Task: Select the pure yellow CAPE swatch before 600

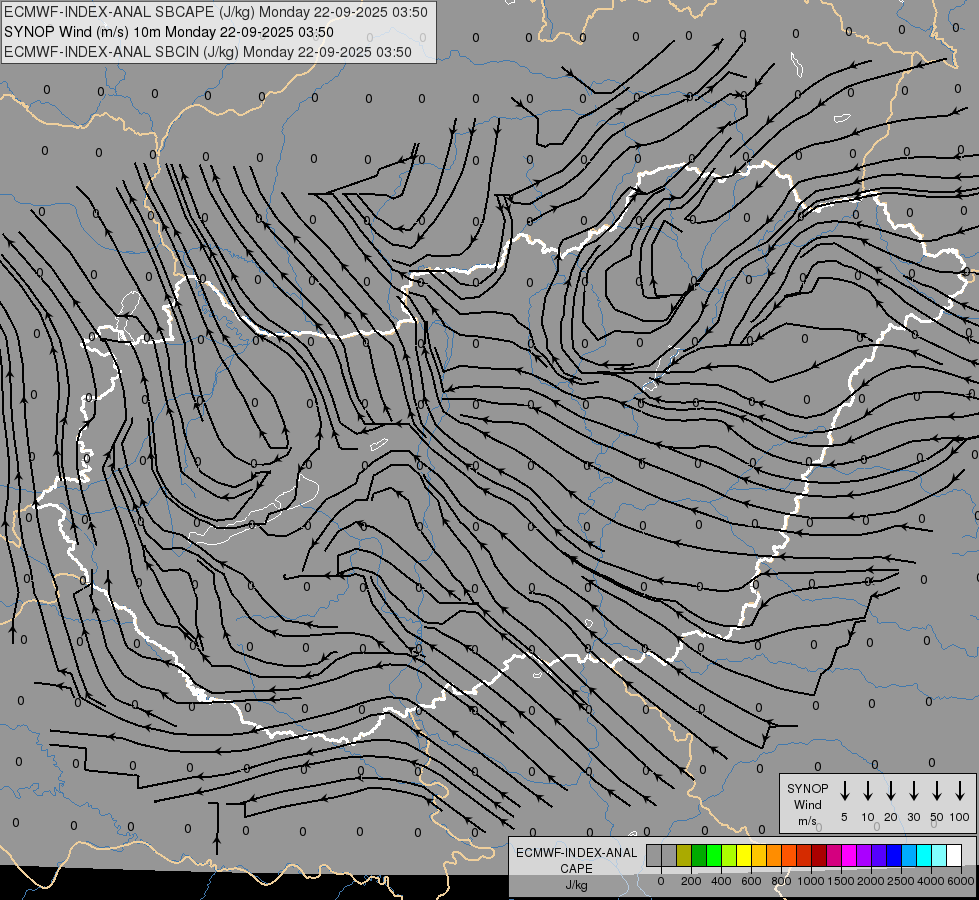Action: click(744, 855)
